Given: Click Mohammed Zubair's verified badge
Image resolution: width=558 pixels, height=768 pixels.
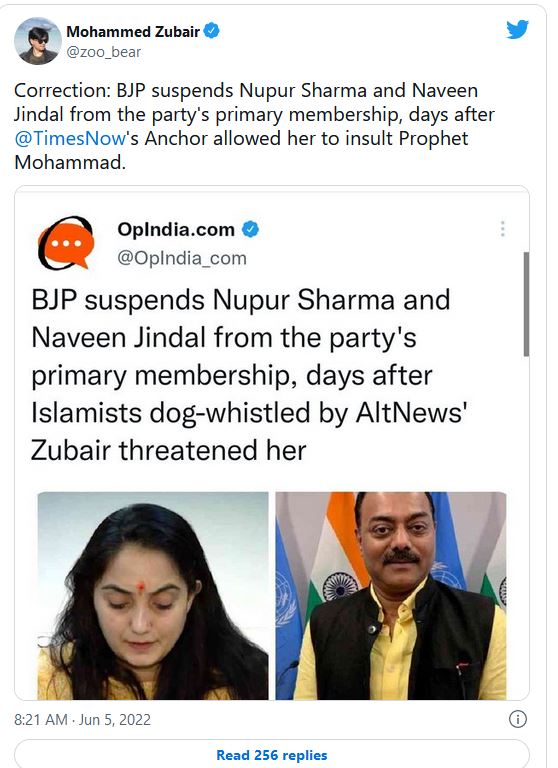Looking at the screenshot, I should [x=212, y=31].
